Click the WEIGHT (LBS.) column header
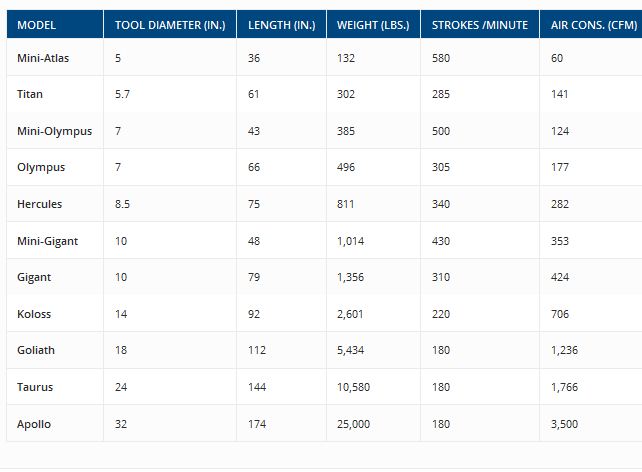Image resolution: width=642 pixels, height=472 pixels. tap(373, 24)
